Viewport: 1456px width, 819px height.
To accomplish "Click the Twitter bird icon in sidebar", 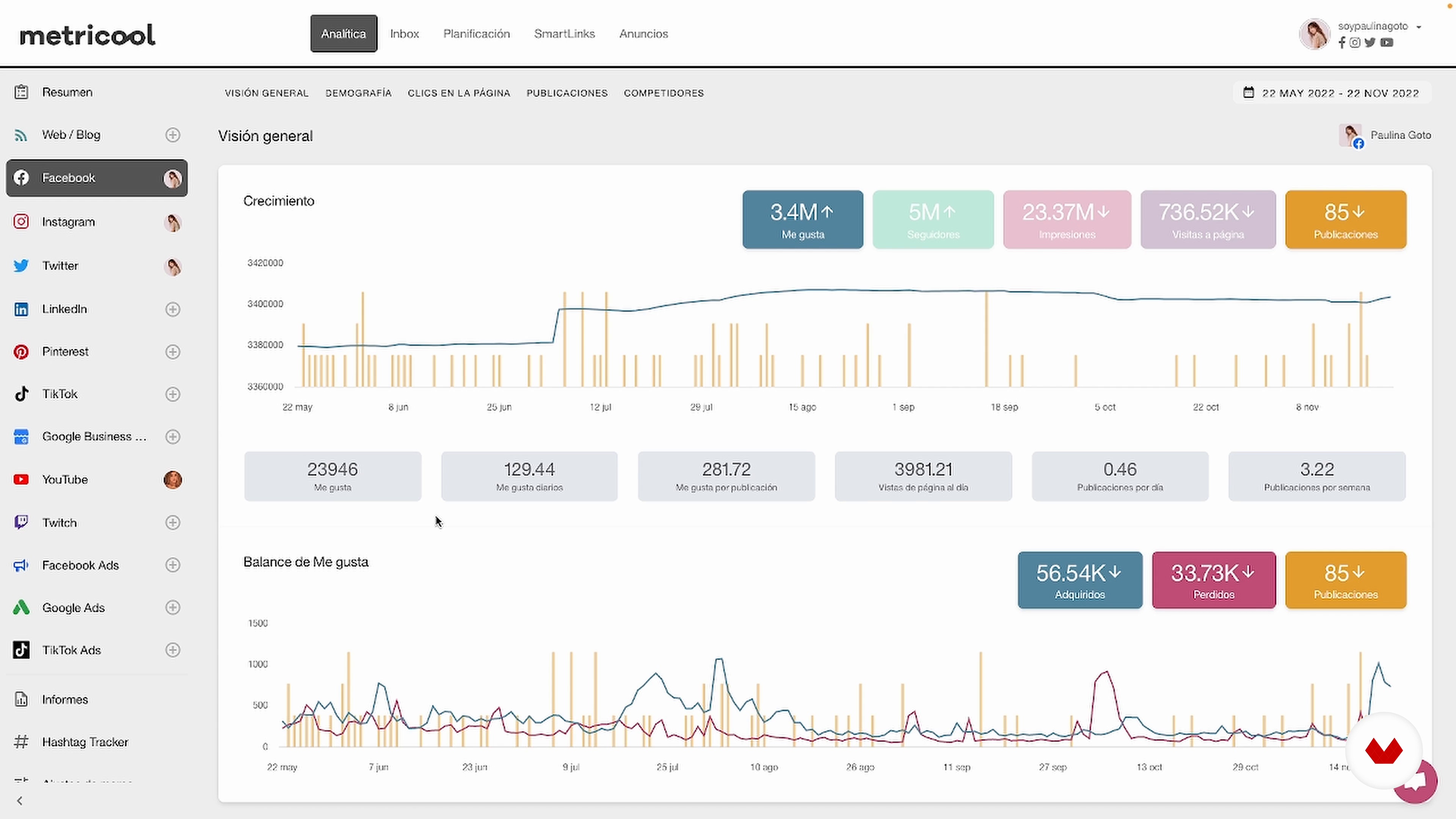I will pos(21,266).
